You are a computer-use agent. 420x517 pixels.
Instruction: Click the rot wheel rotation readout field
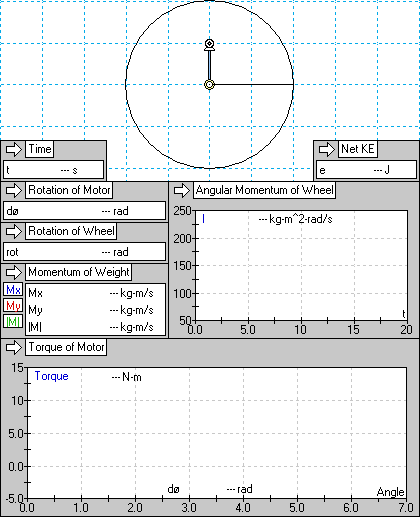point(85,252)
